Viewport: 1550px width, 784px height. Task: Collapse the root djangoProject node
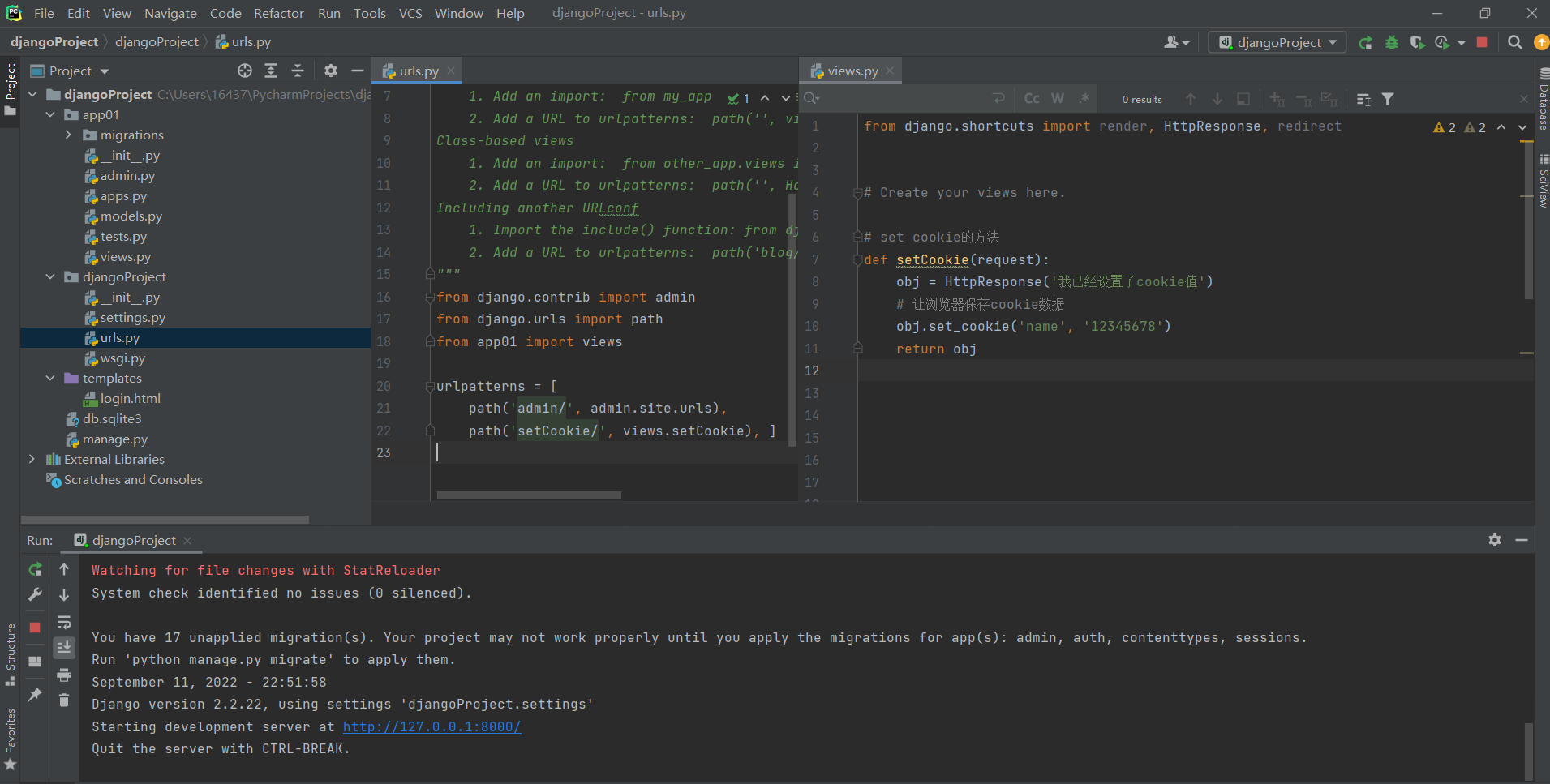[32, 95]
